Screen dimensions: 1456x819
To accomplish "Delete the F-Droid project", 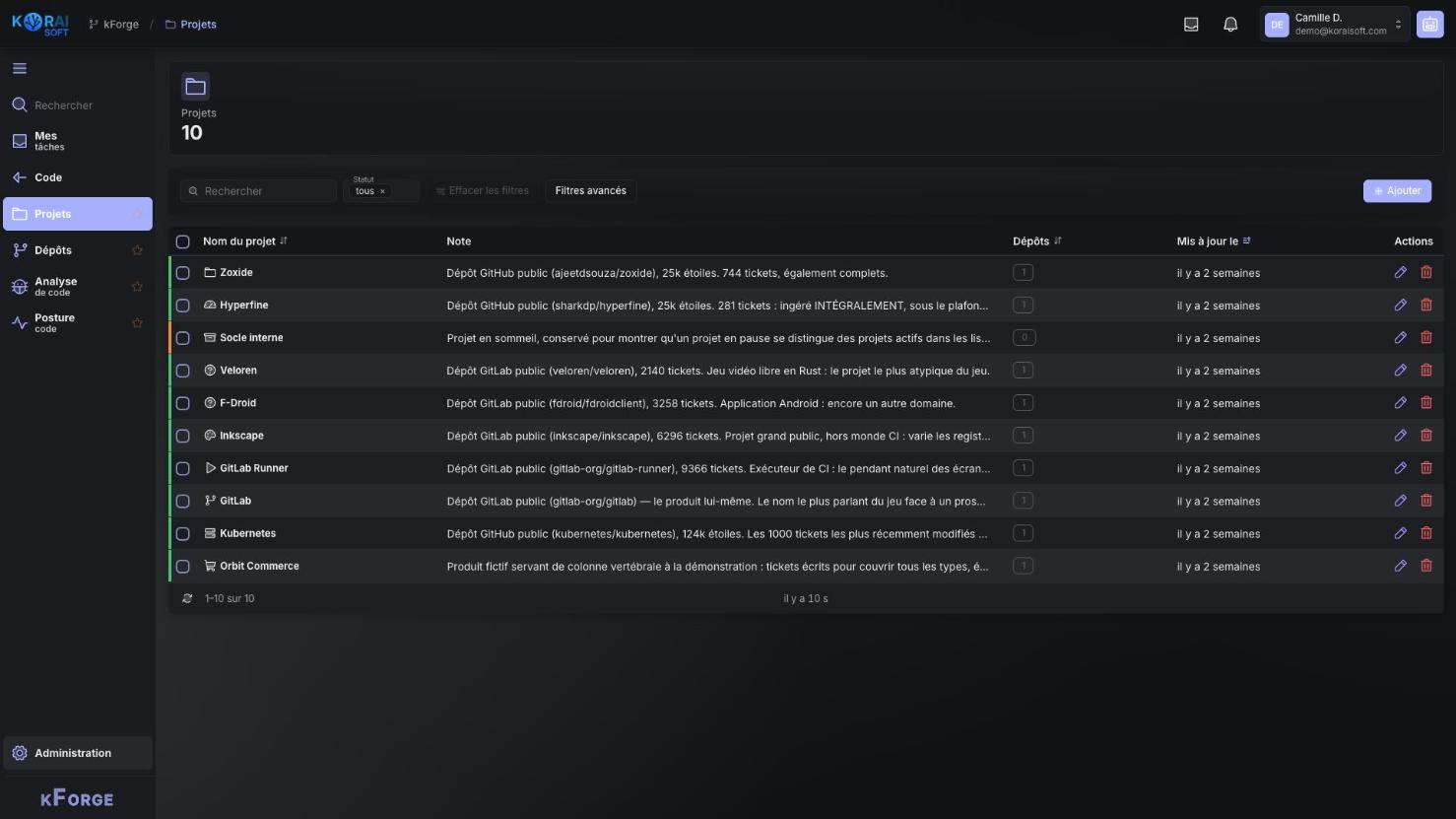I will [1425, 402].
